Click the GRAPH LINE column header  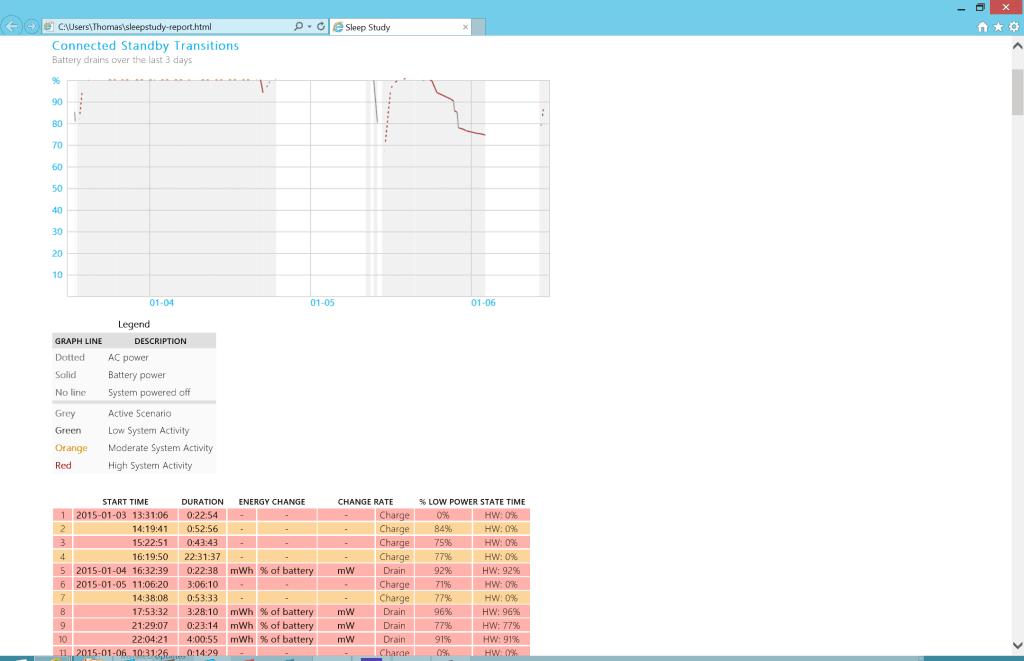click(x=78, y=341)
